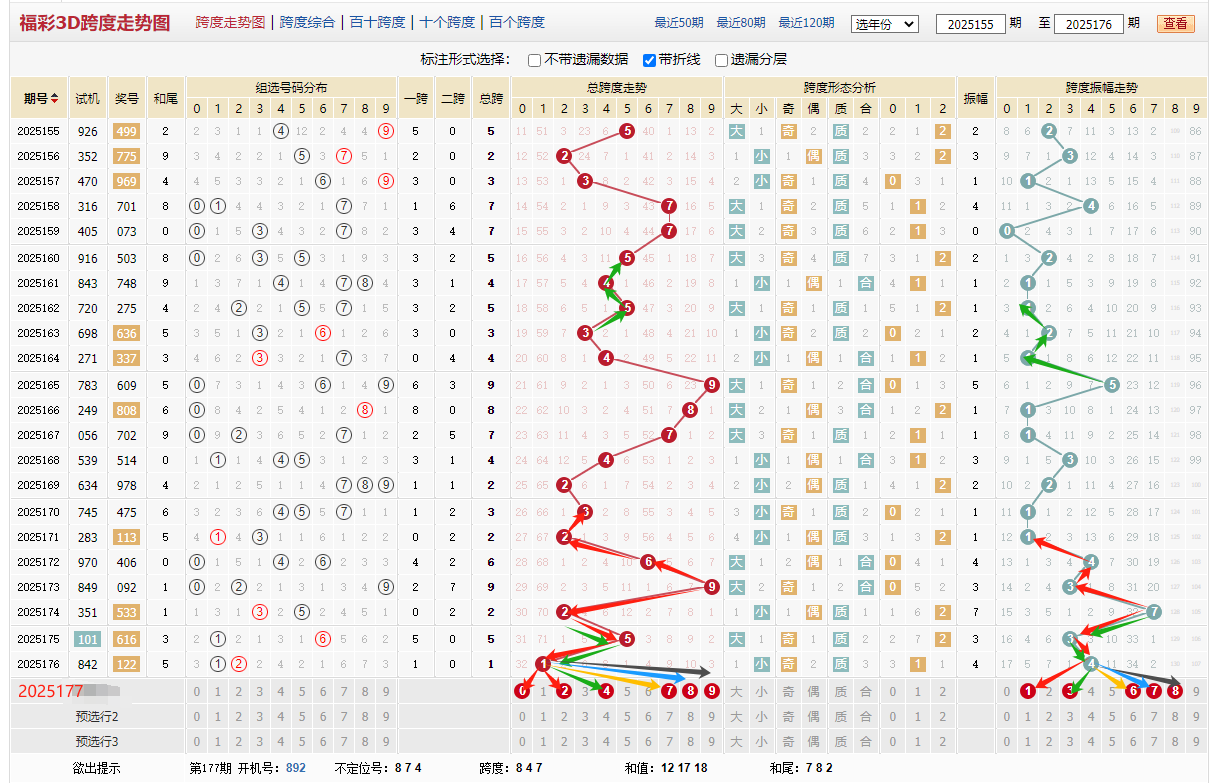Image resolution: width=1210 pixels, height=783 pixels.
Task: Click the 偶 badge in row 2025161
Action: click(814, 283)
